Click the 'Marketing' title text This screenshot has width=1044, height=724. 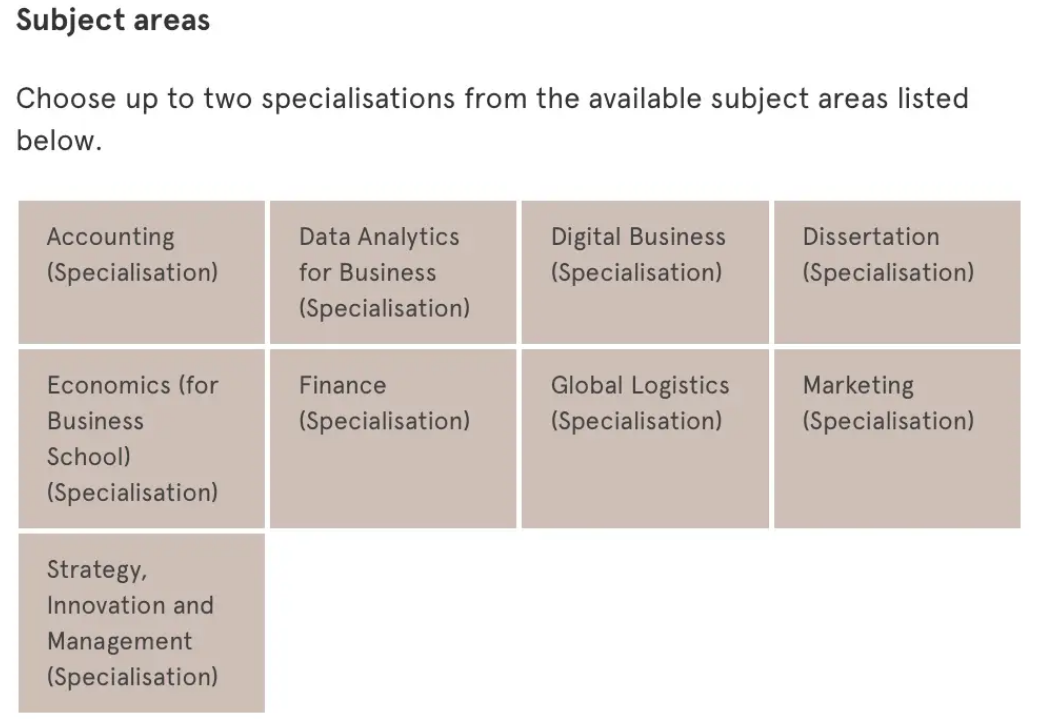pyautogui.click(x=858, y=386)
